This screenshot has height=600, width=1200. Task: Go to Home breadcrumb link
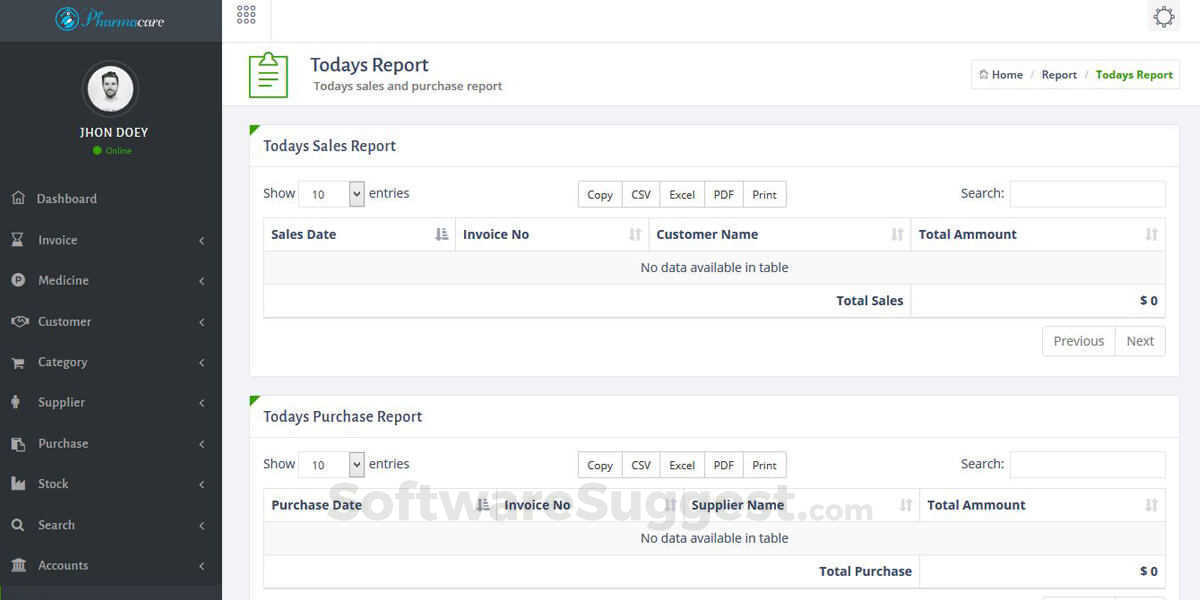point(1001,75)
